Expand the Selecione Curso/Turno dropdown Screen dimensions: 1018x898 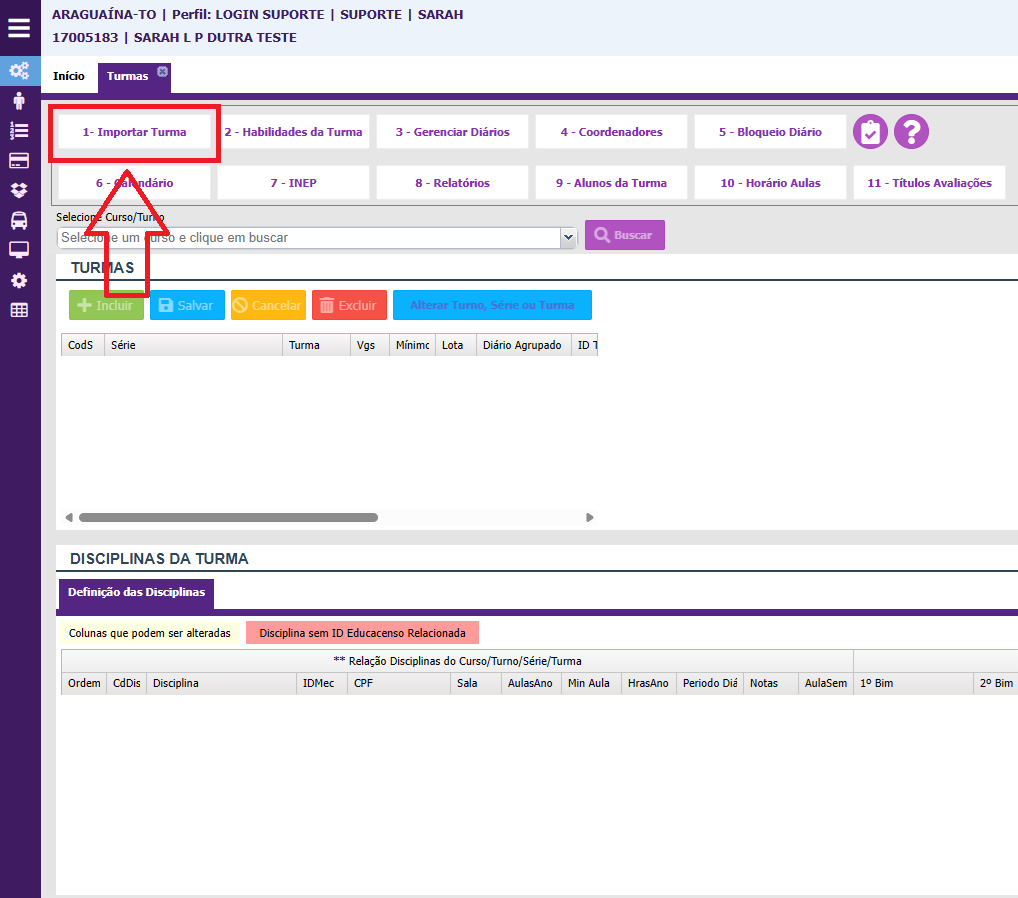click(568, 237)
